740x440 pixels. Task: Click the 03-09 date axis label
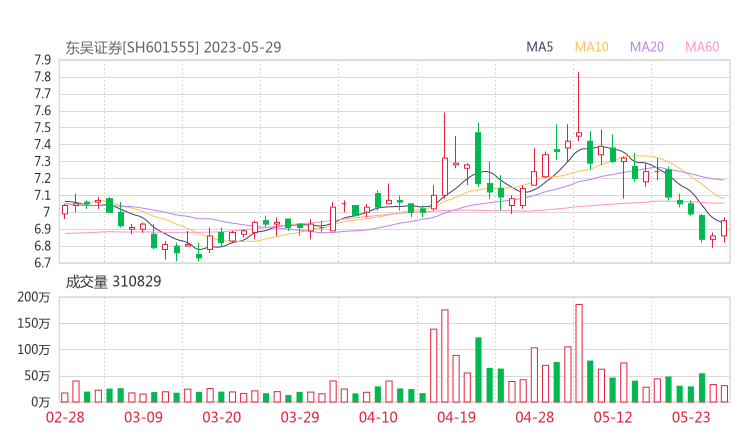[x=143, y=417]
